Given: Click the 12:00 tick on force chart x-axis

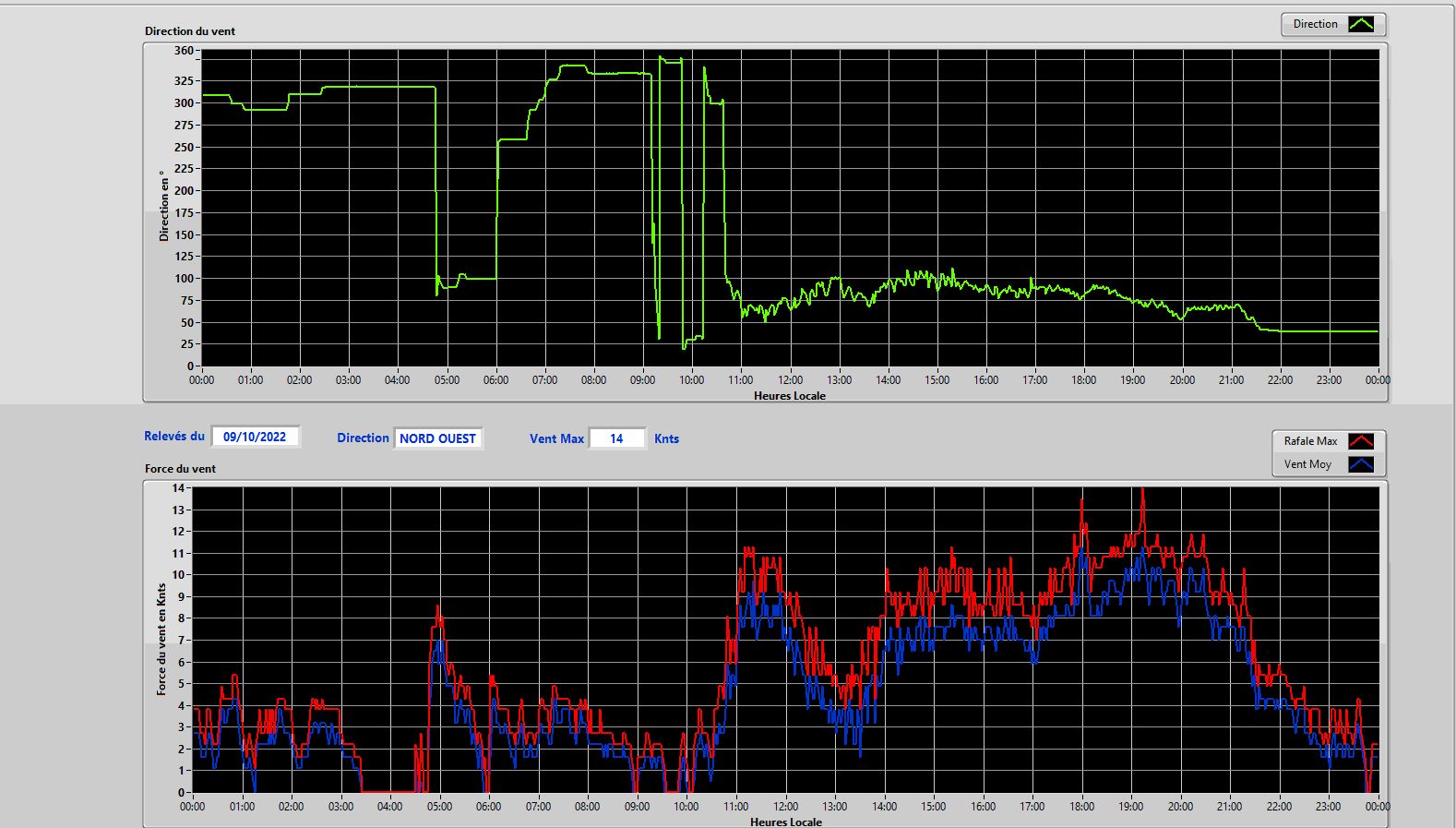Looking at the screenshot, I should [x=785, y=806].
